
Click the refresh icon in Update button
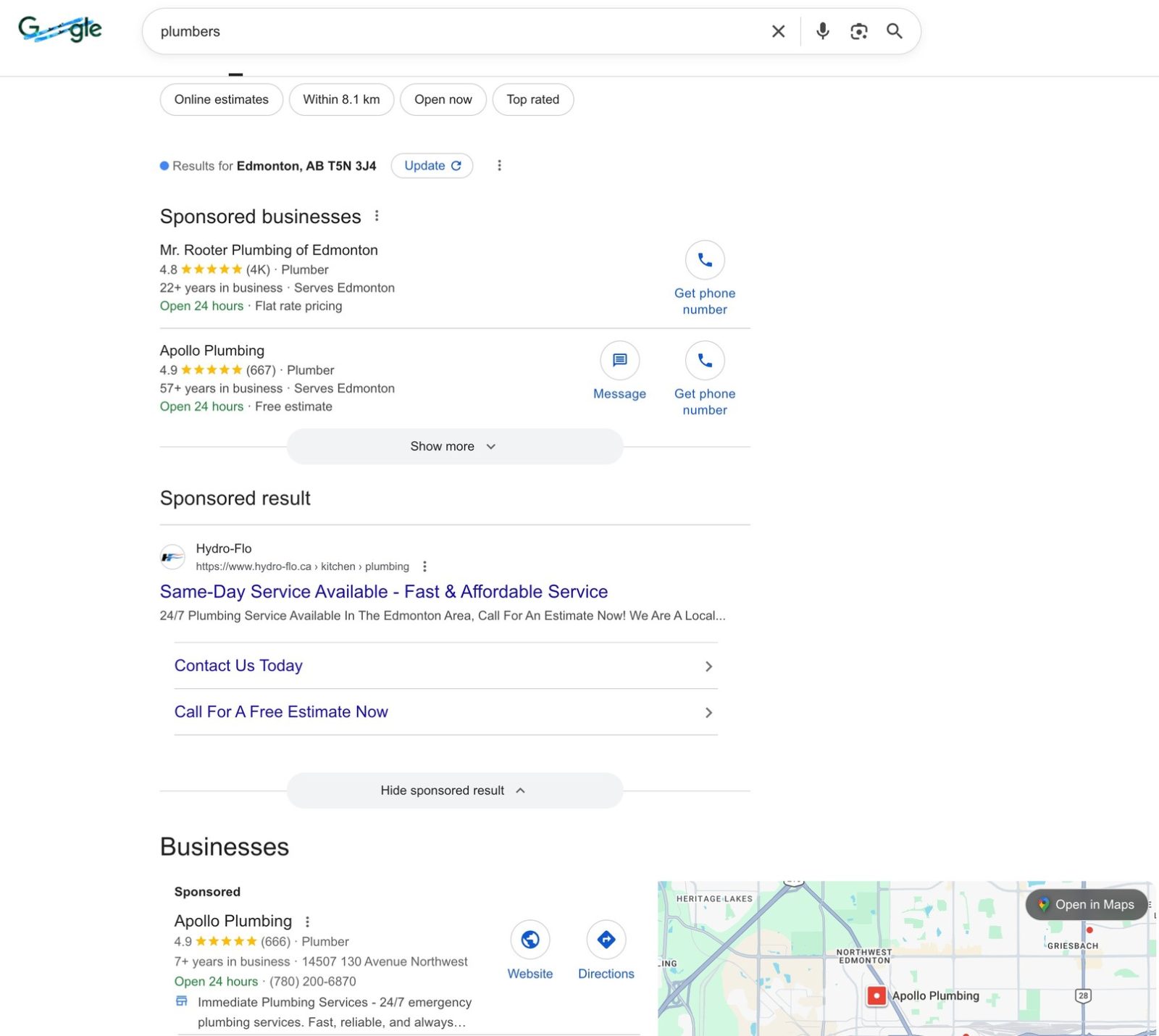tap(456, 166)
